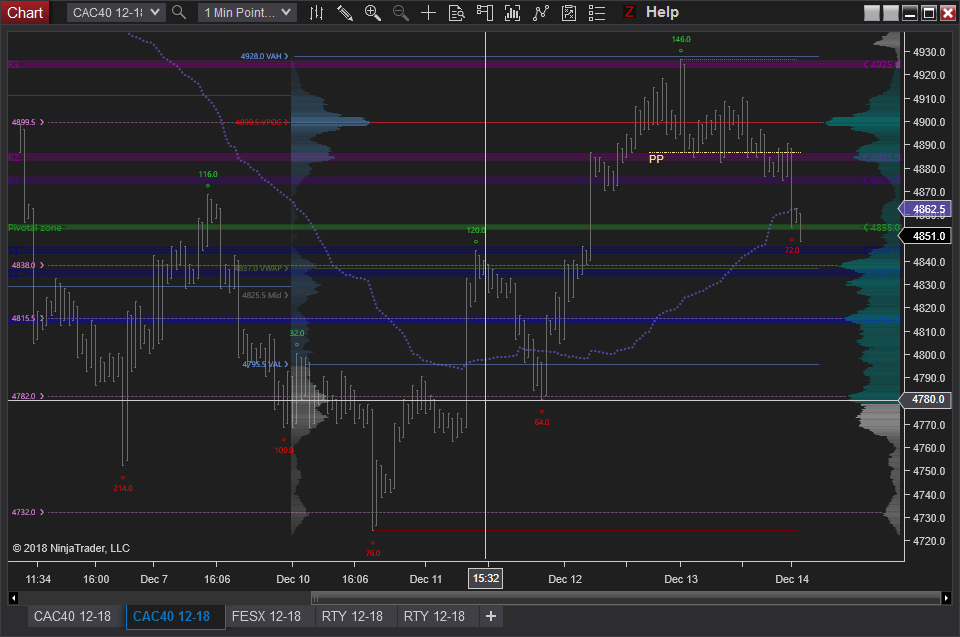Select the drawing tools pencil icon
The width and height of the screenshot is (960, 637).
pos(345,12)
